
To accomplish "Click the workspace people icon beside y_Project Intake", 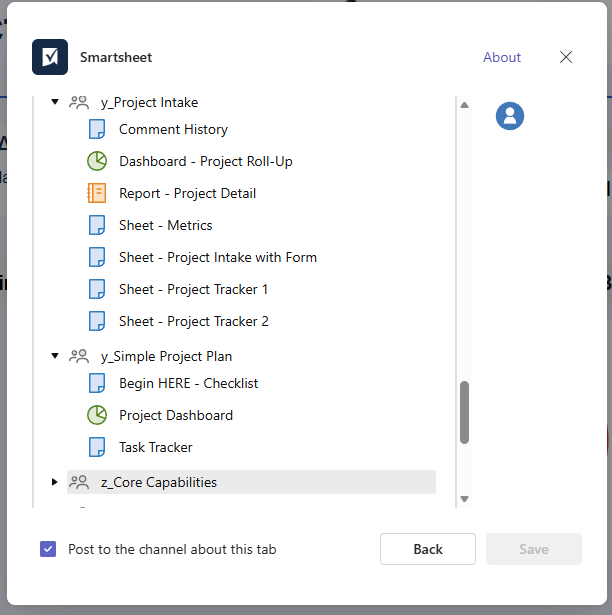I will tap(79, 102).
